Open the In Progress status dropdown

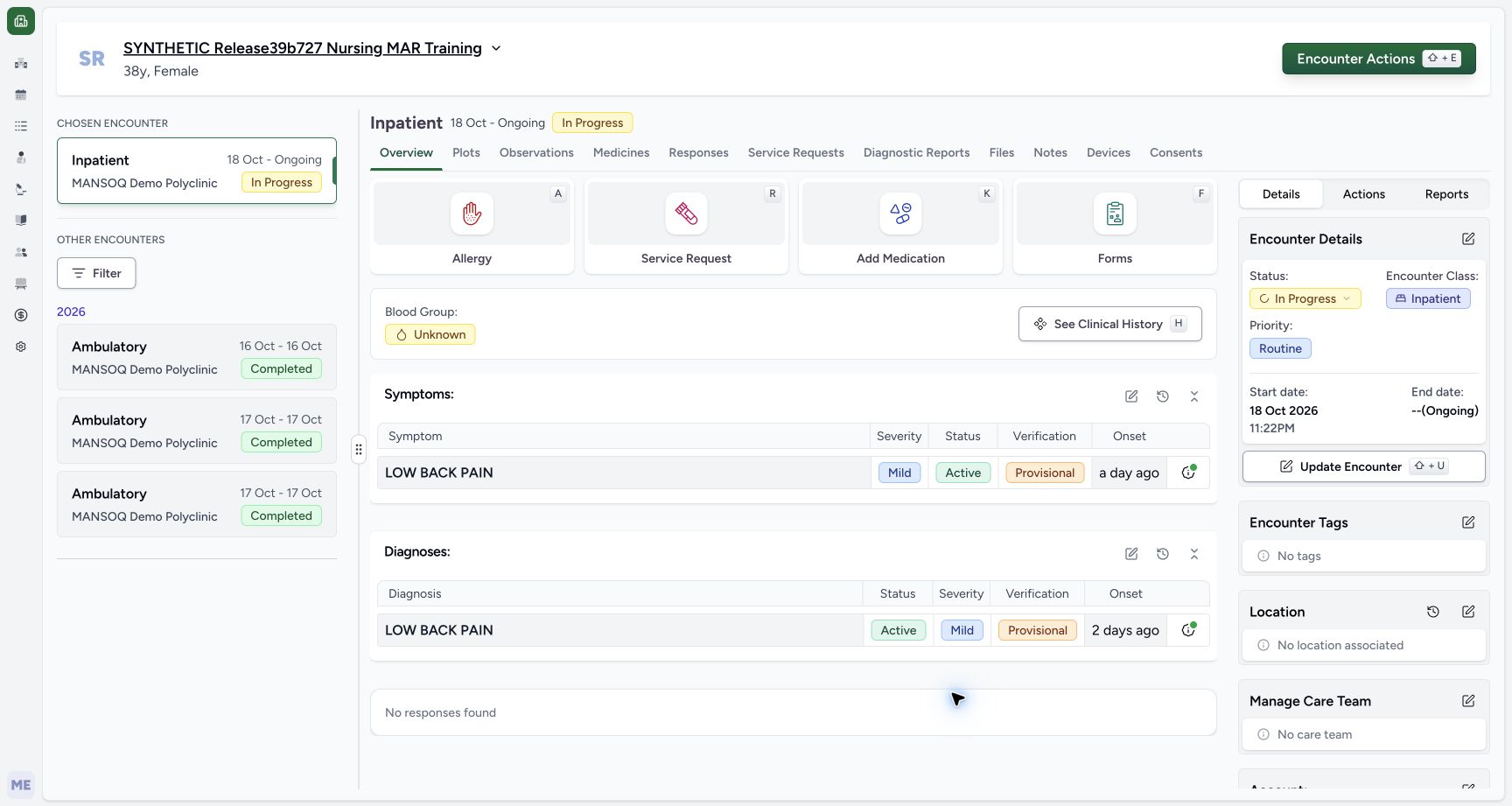(1305, 298)
